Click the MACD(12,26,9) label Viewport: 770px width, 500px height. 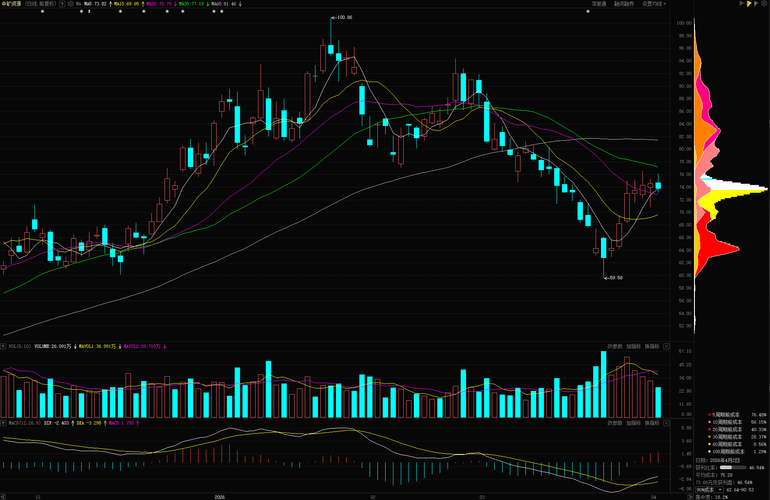[x=25, y=423]
